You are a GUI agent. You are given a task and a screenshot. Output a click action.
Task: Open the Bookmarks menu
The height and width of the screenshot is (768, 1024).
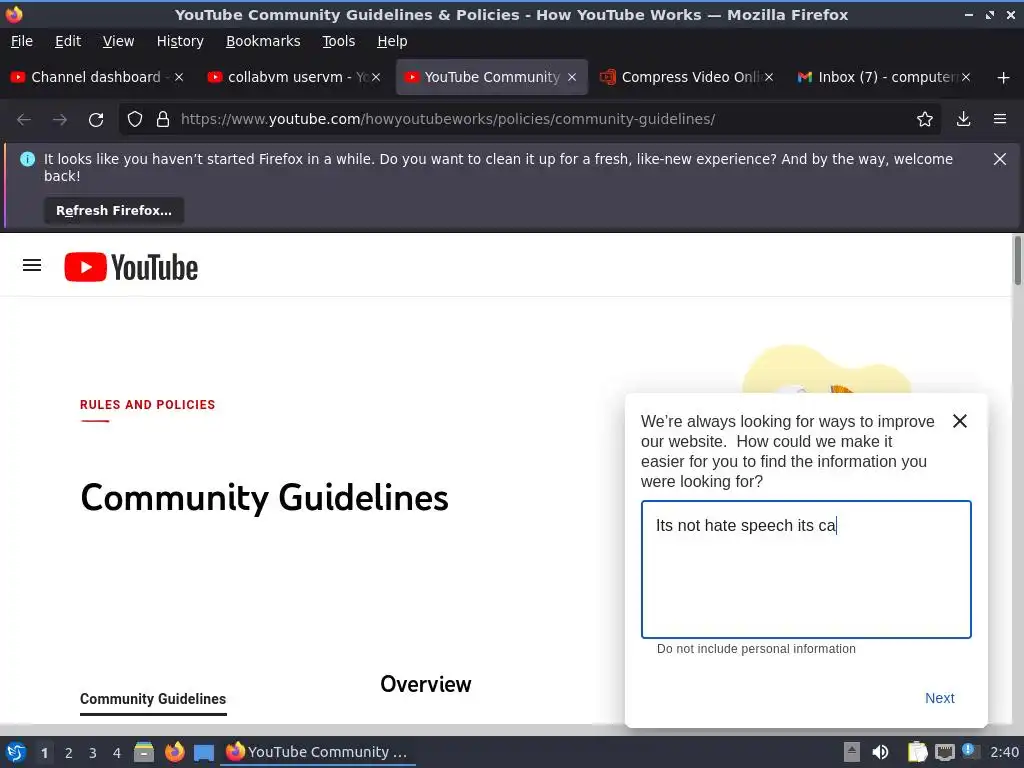click(263, 41)
